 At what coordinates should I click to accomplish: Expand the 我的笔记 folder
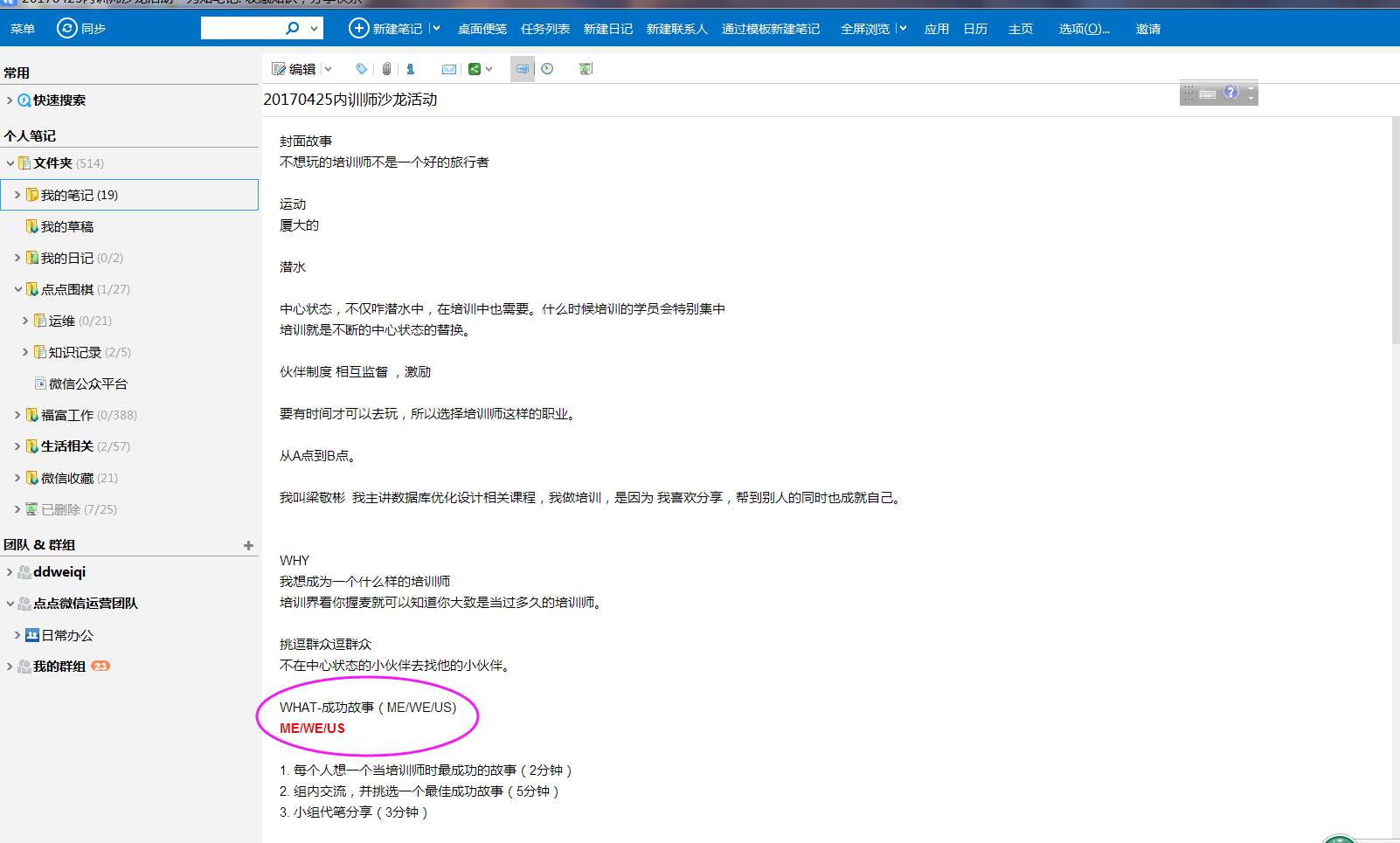[17, 195]
